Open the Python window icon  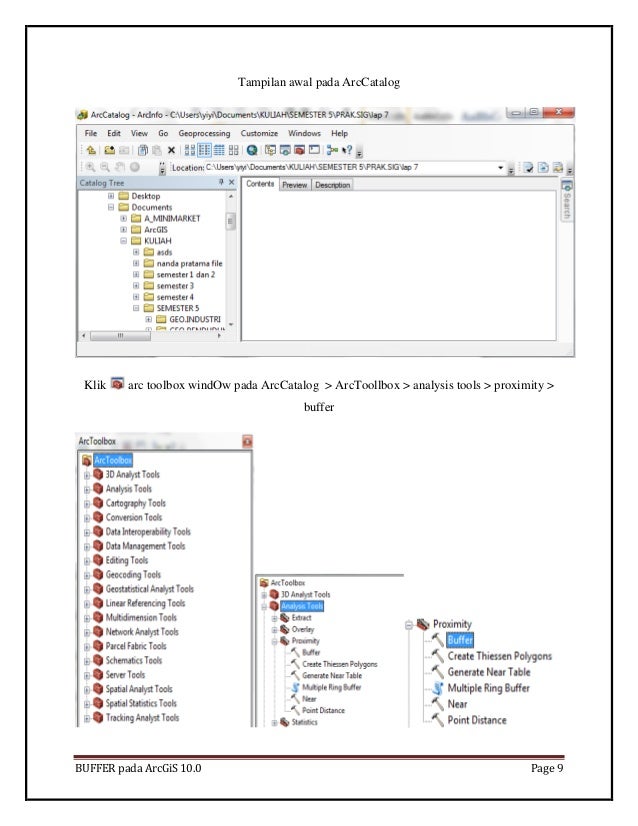[x=314, y=150]
